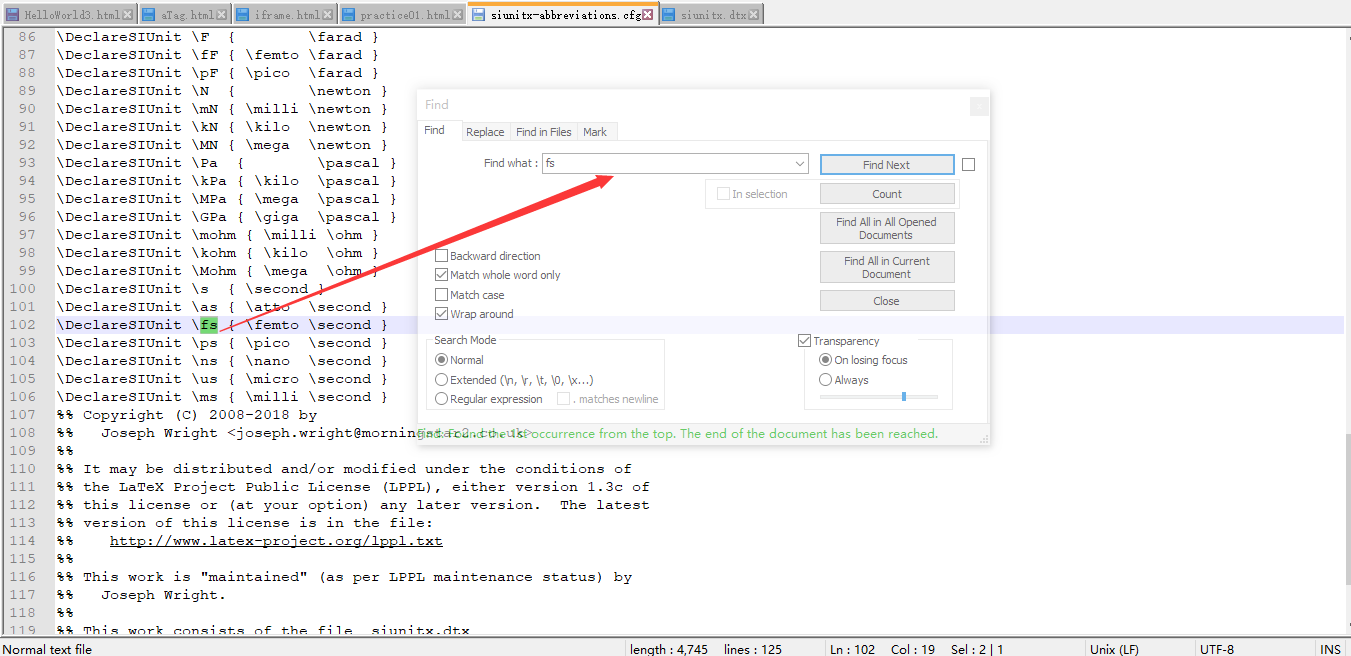Close the iframe.html tab using the X icon
This screenshot has height=656, width=1351.
[x=327, y=13]
